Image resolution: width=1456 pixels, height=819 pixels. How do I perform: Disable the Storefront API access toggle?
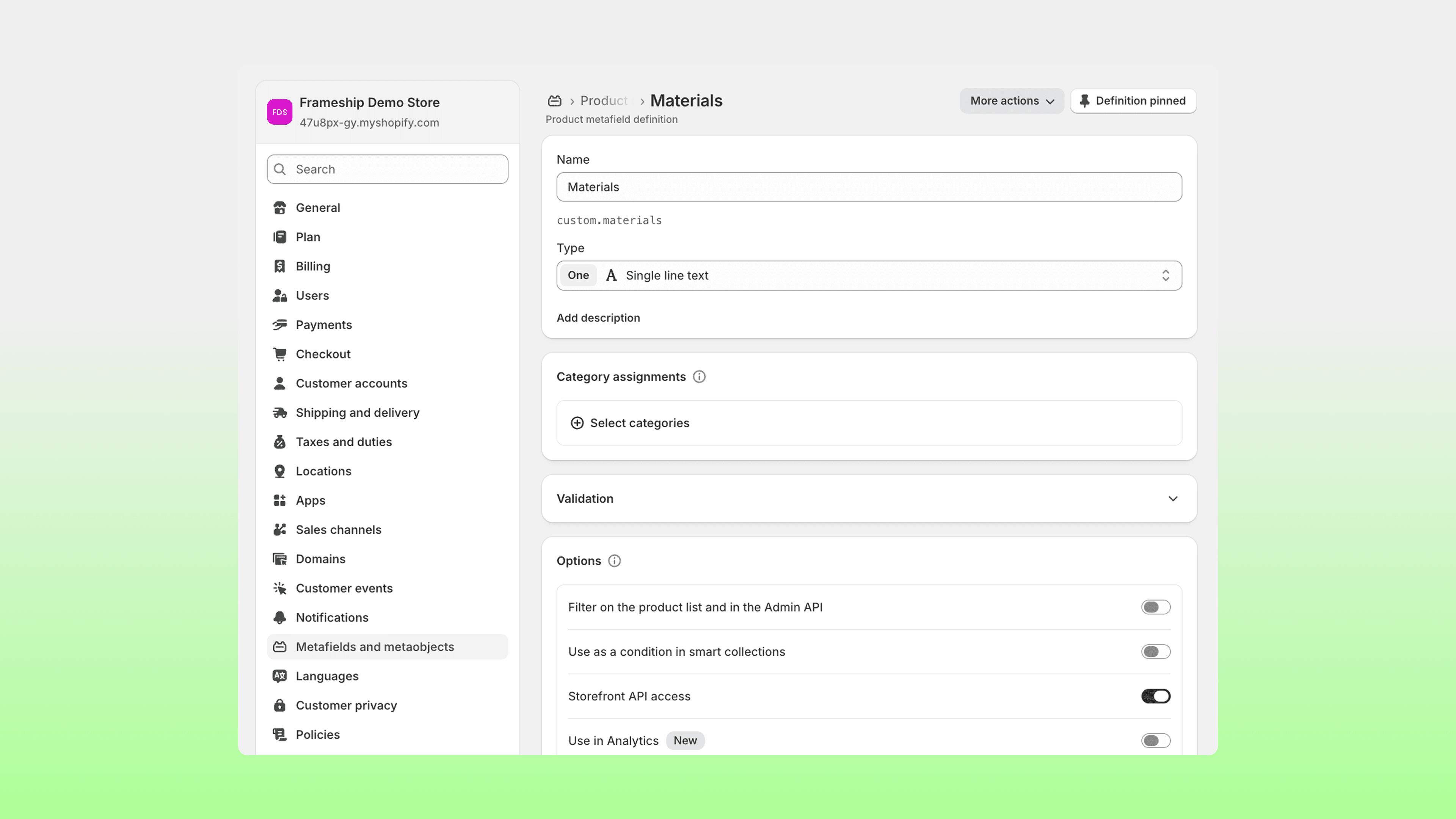(x=1155, y=697)
